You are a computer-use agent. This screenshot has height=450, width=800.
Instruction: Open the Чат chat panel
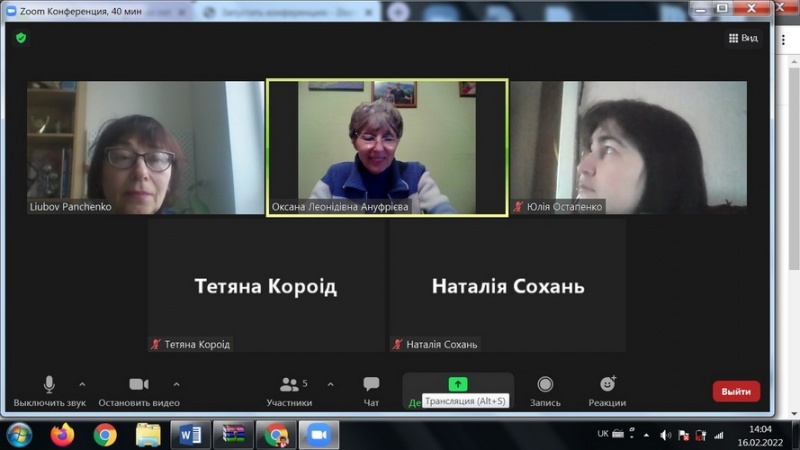[371, 385]
